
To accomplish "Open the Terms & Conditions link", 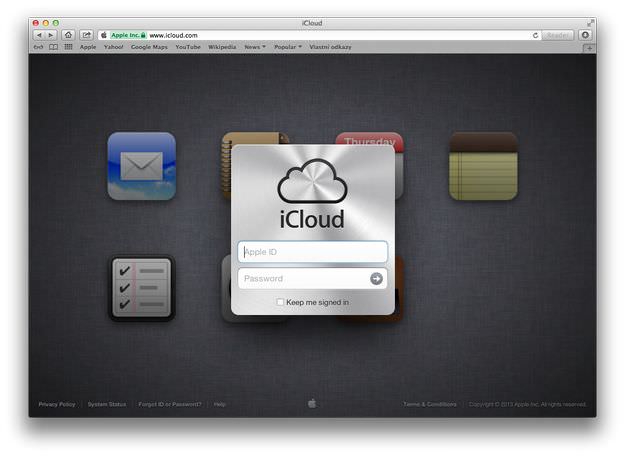I will coord(430,404).
